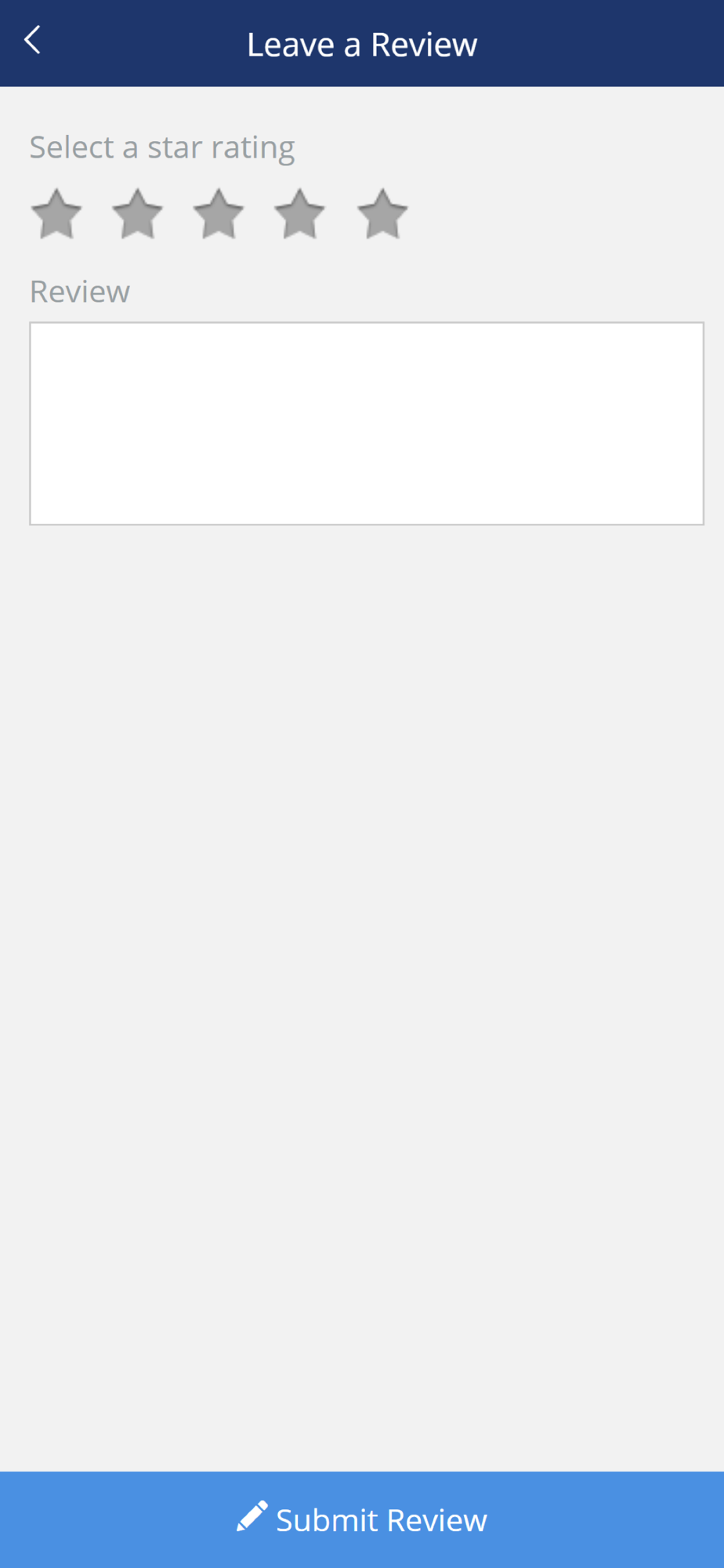Click the star left of the last star
Viewport: 724px width, 1568px height.
tap(300, 213)
